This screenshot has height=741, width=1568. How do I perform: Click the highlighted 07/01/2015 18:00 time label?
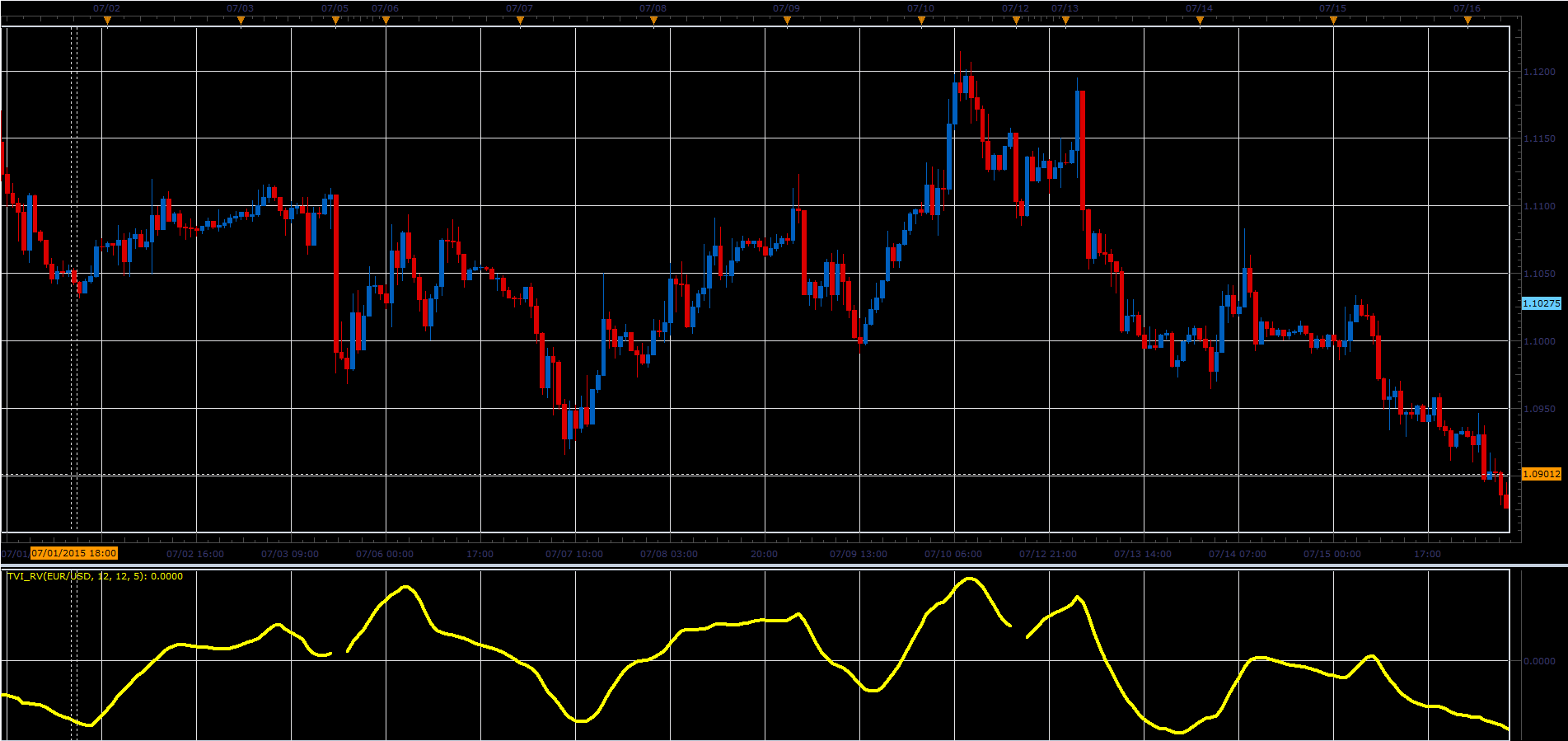[x=74, y=553]
